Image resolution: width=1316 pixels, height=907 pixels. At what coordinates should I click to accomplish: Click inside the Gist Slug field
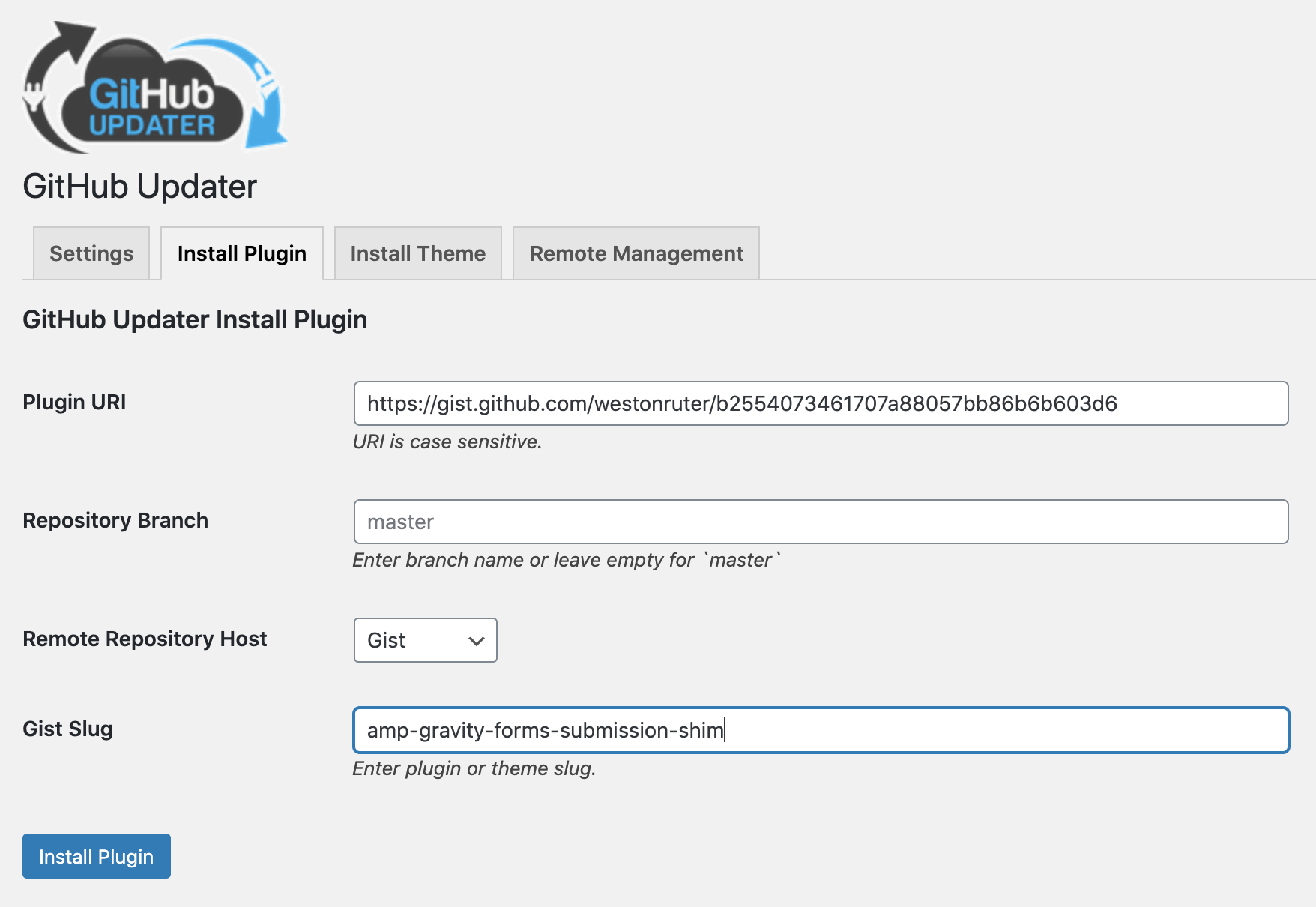(x=821, y=730)
